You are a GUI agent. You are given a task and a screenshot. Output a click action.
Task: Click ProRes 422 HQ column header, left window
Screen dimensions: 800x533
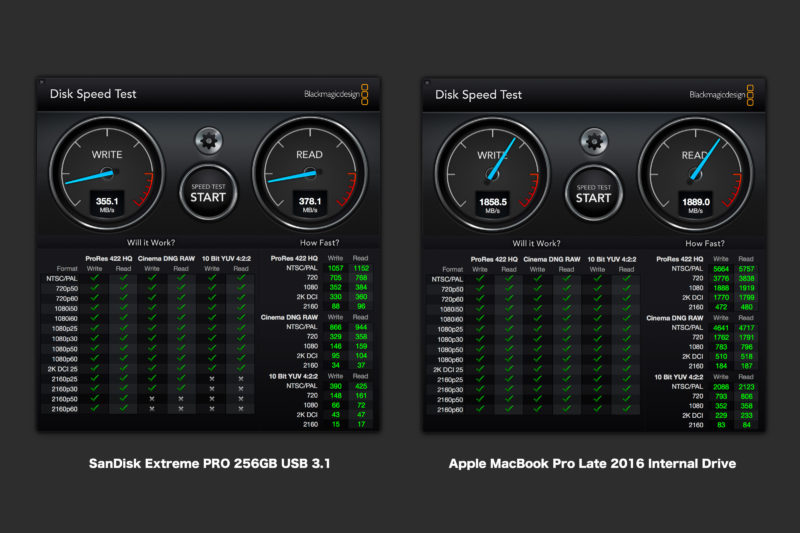[105, 258]
